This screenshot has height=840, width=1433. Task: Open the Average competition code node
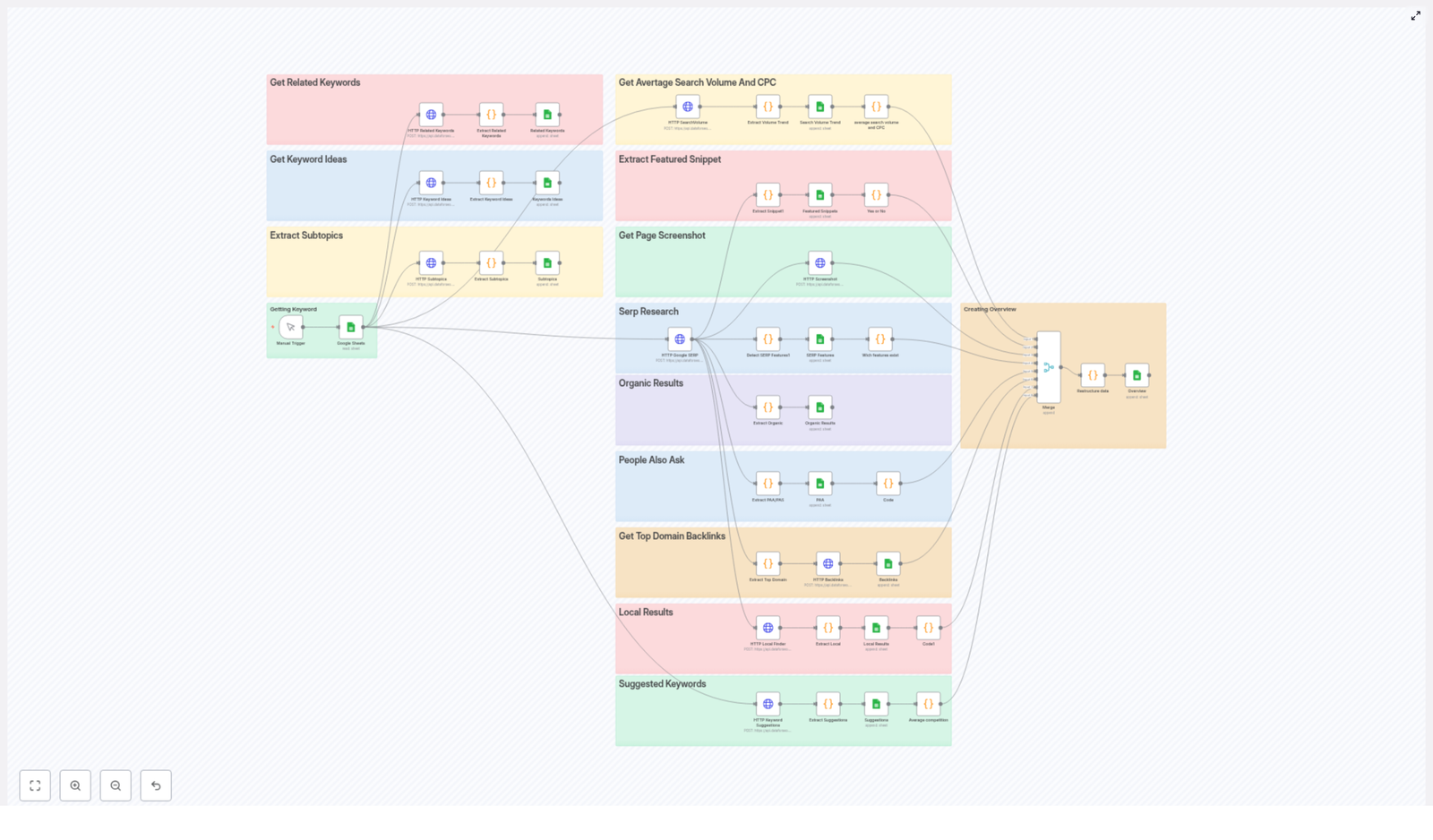click(x=928, y=704)
